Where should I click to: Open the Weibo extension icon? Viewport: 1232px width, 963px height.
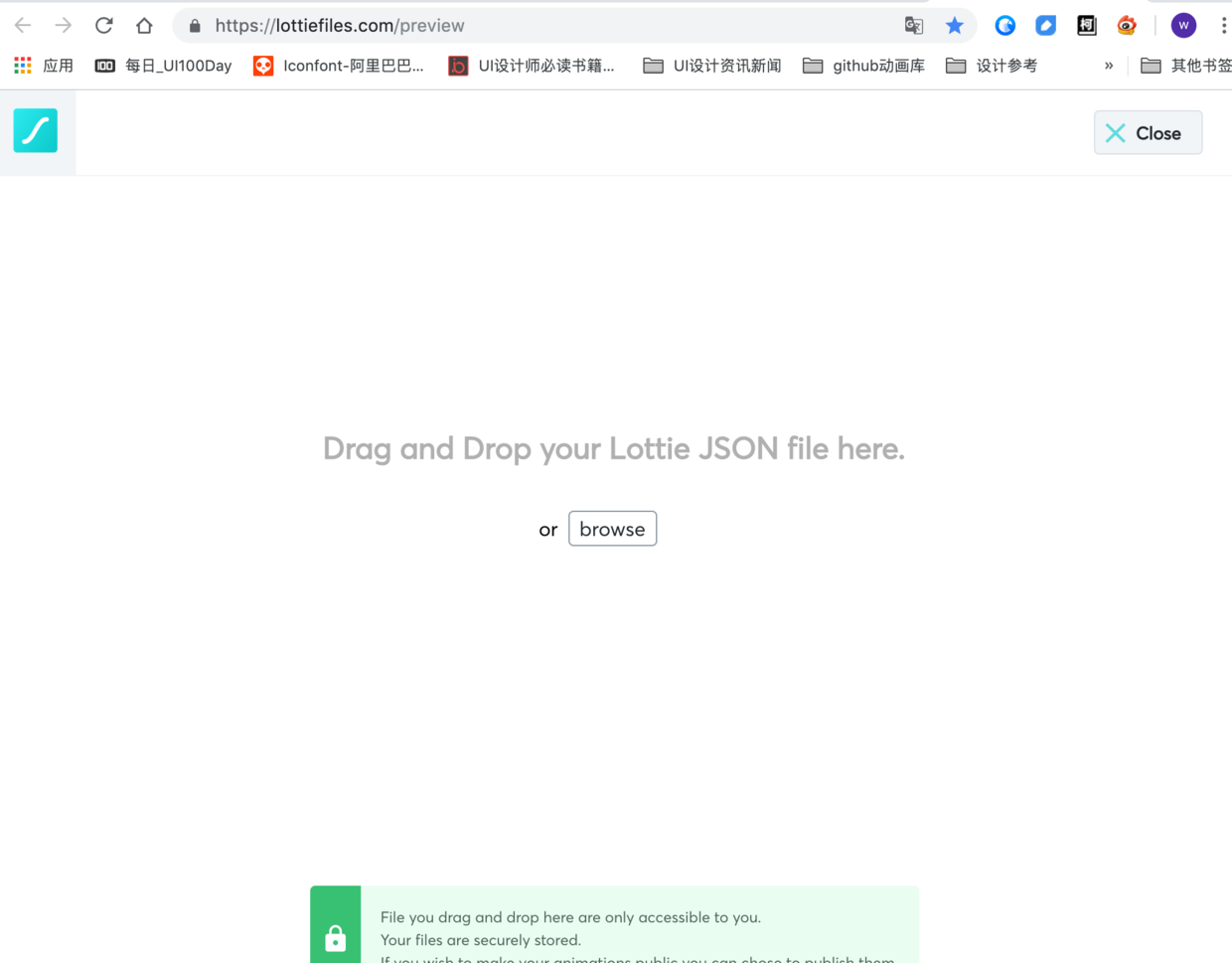1127,25
